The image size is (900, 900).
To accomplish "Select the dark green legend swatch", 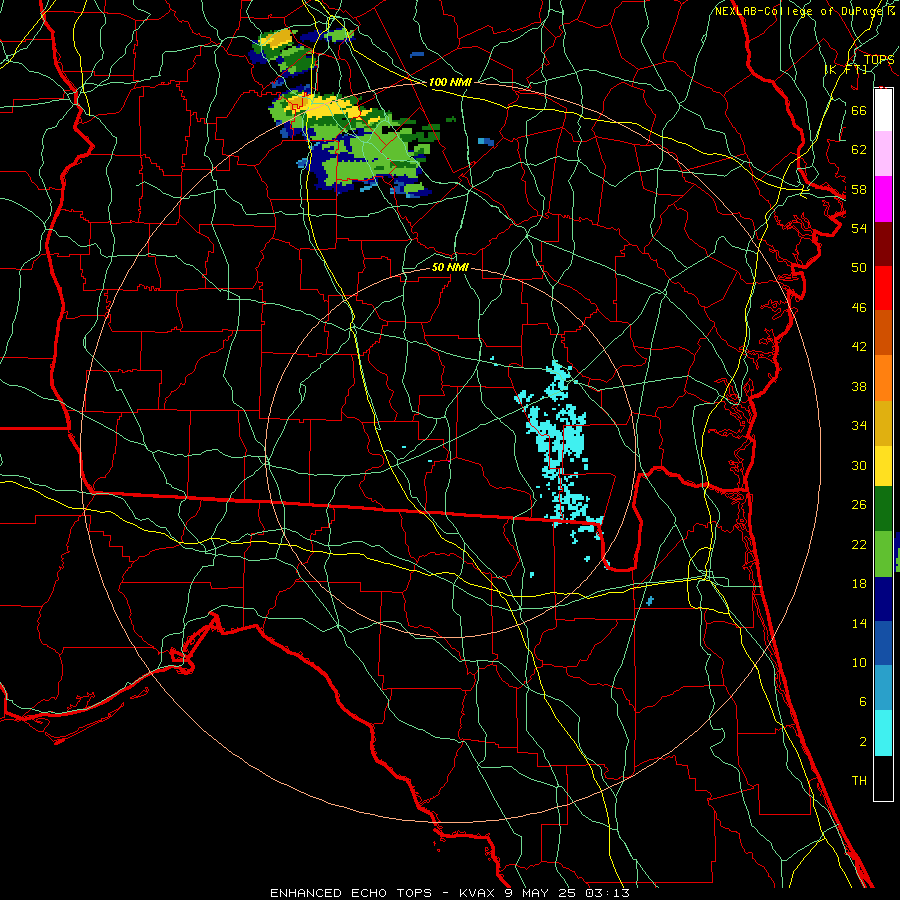I will 883,509.
